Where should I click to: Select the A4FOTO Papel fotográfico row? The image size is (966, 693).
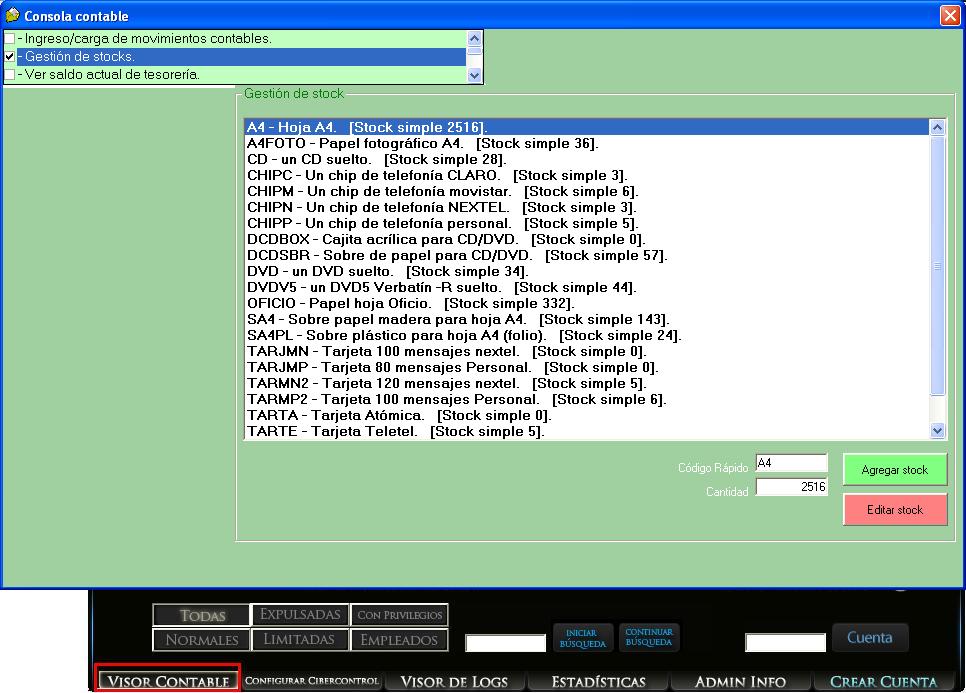pyautogui.click(x=587, y=144)
